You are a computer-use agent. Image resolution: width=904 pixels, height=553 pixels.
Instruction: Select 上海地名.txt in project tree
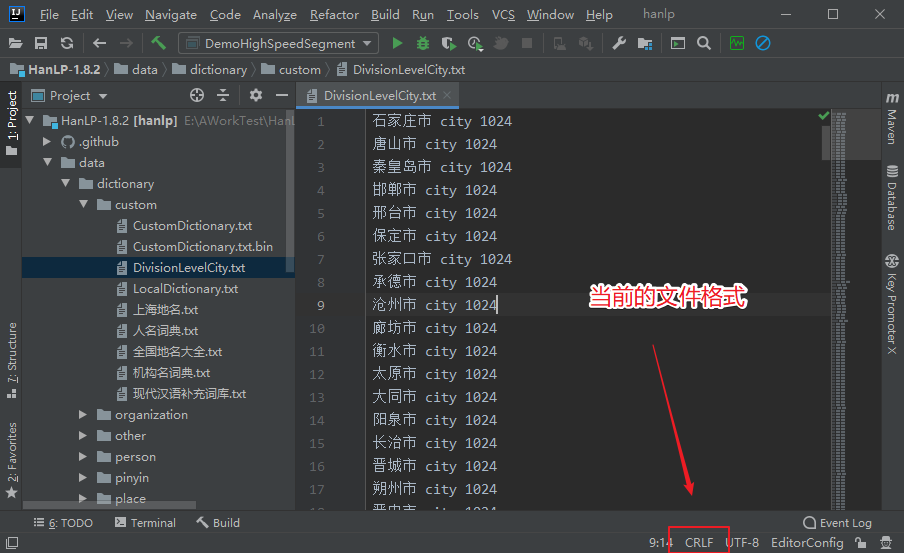pos(165,310)
